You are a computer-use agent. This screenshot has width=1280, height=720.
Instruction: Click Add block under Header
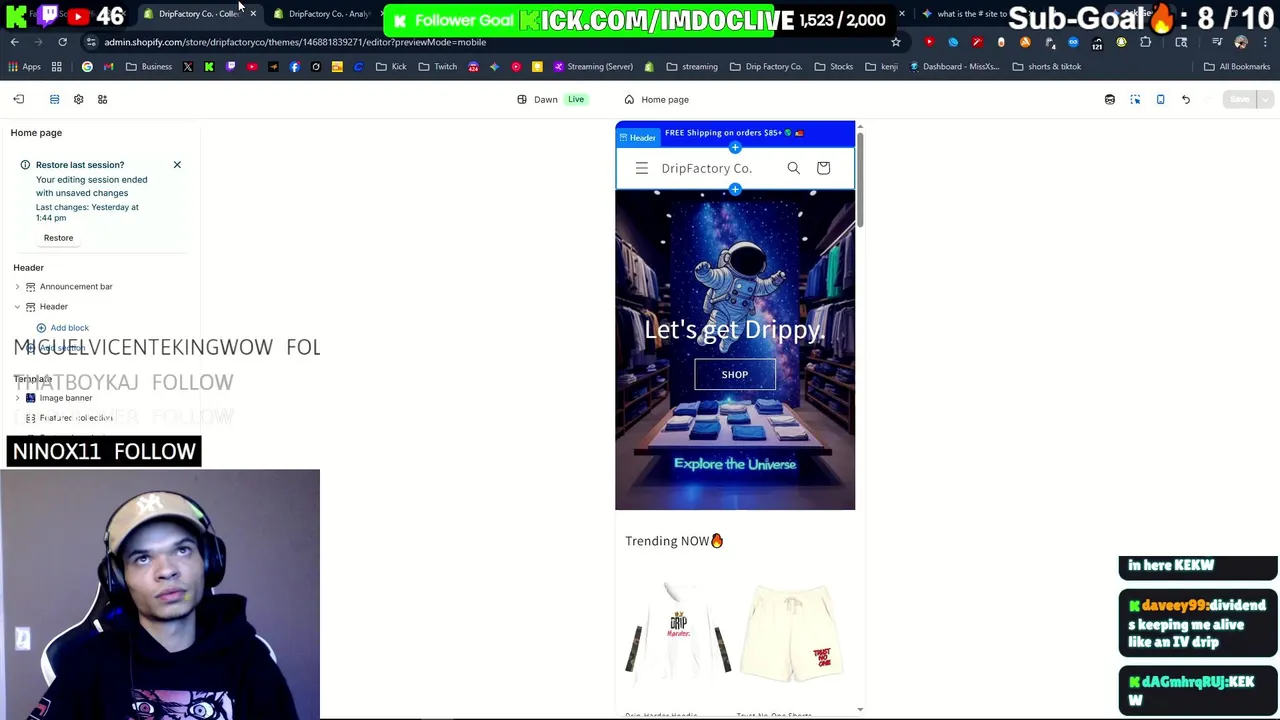tap(63, 328)
